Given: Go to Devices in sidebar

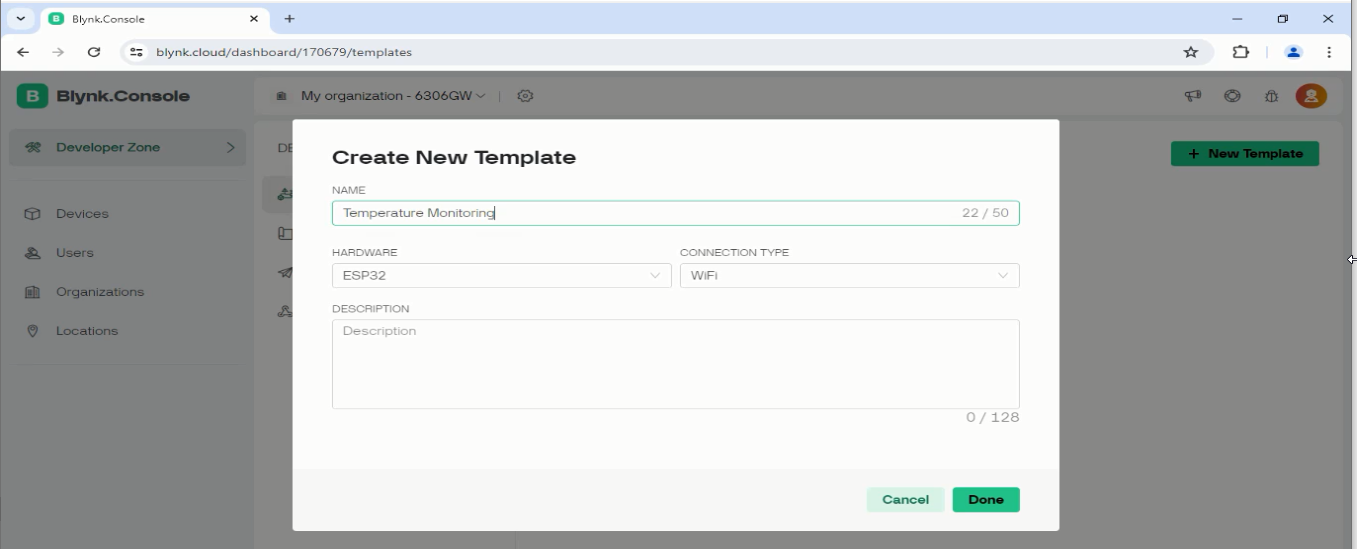Looking at the screenshot, I should (x=82, y=214).
